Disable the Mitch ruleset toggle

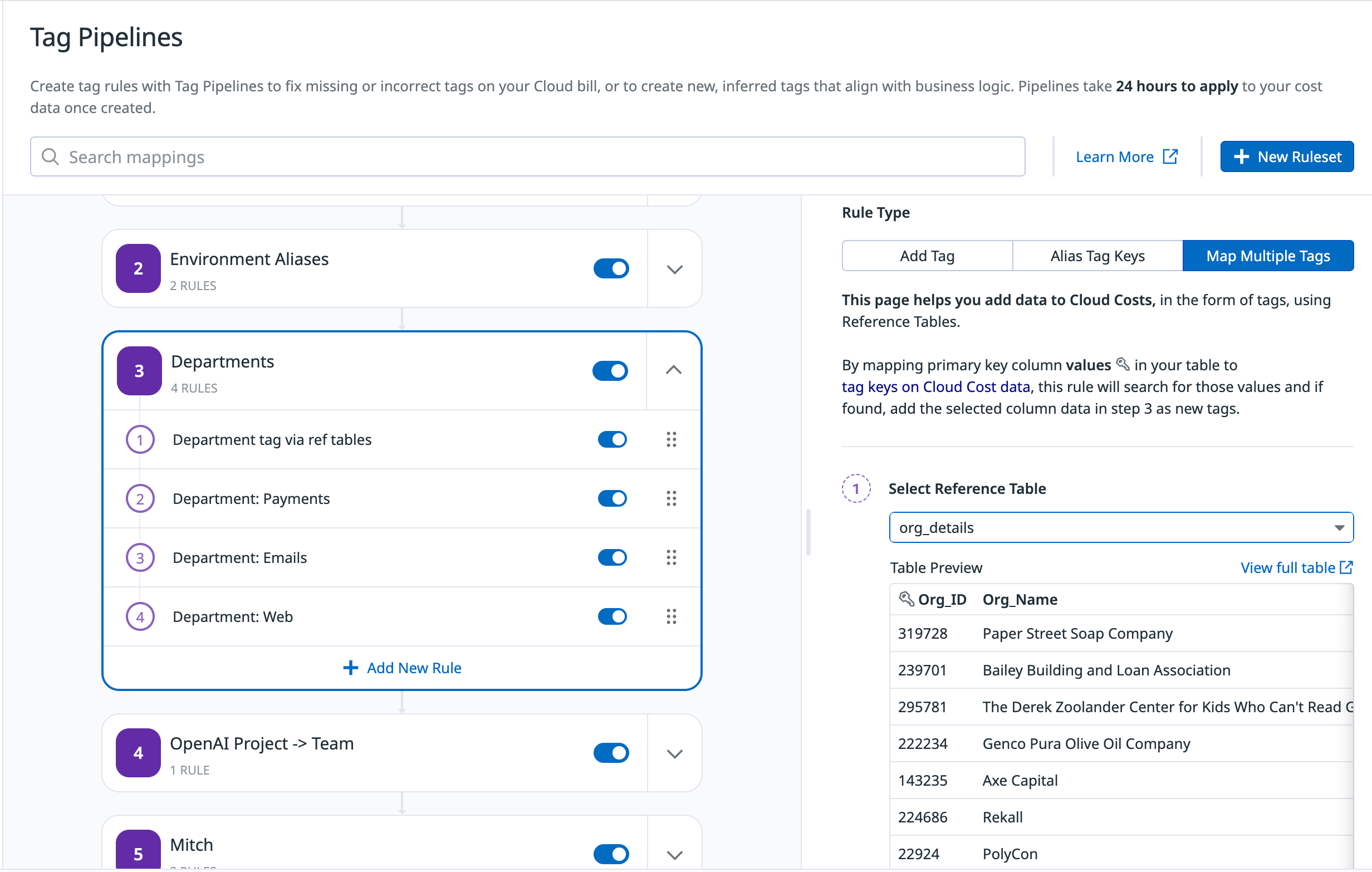pos(611,854)
